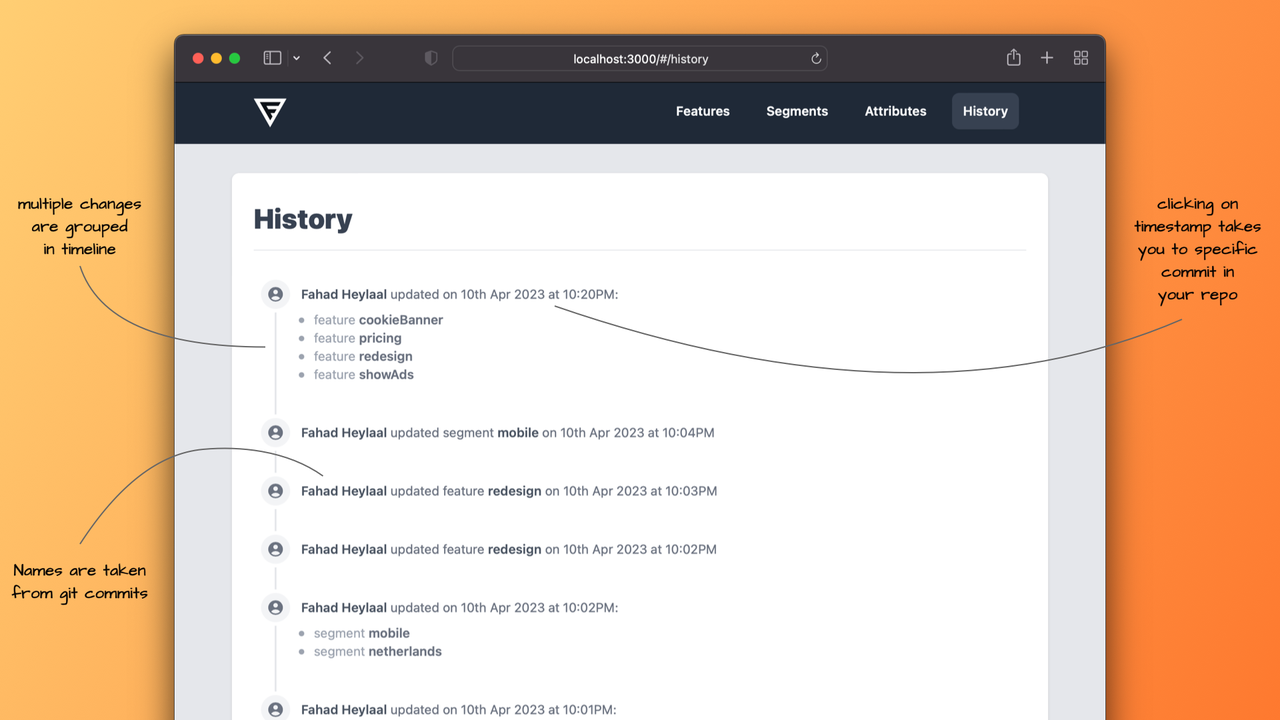Open the Features tab

pyautogui.click(x=703, y=111)
